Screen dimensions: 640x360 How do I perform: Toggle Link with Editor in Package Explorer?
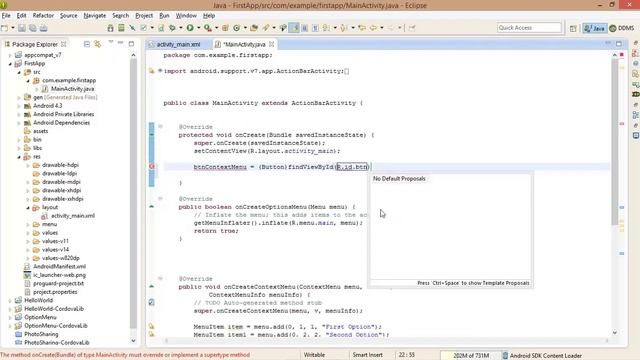click(98, 44)
